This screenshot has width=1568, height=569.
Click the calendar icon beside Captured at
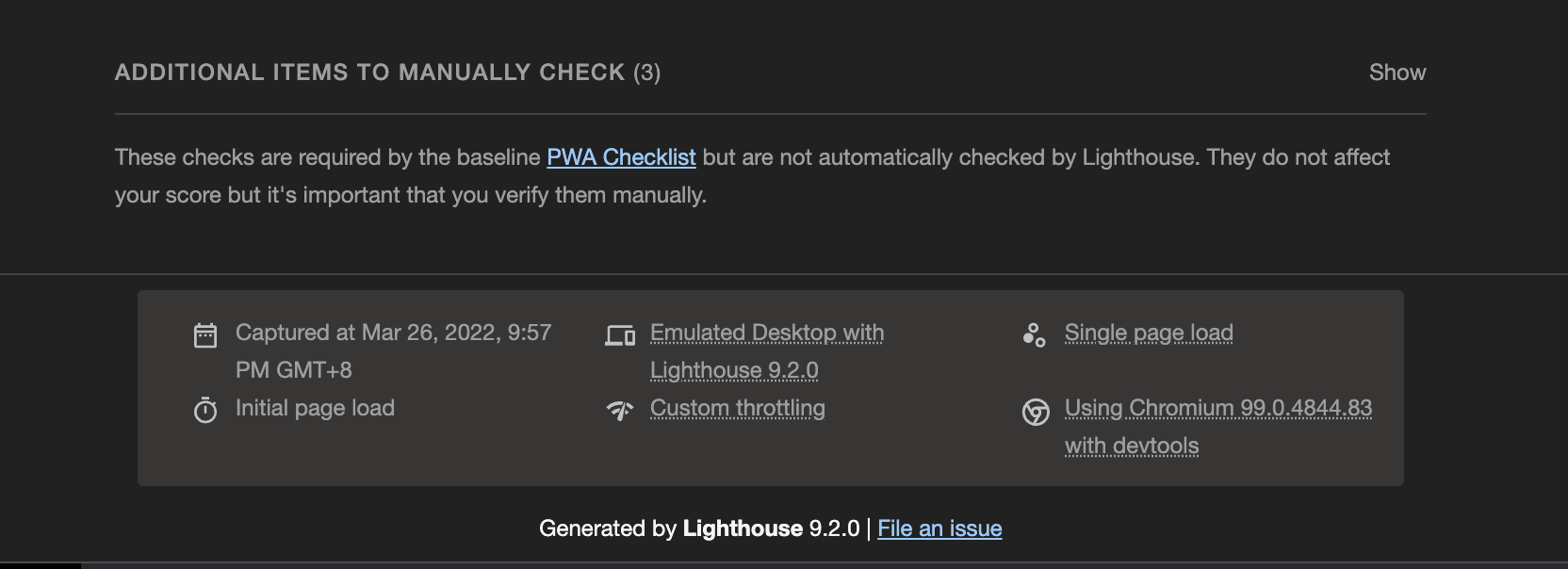205,335
